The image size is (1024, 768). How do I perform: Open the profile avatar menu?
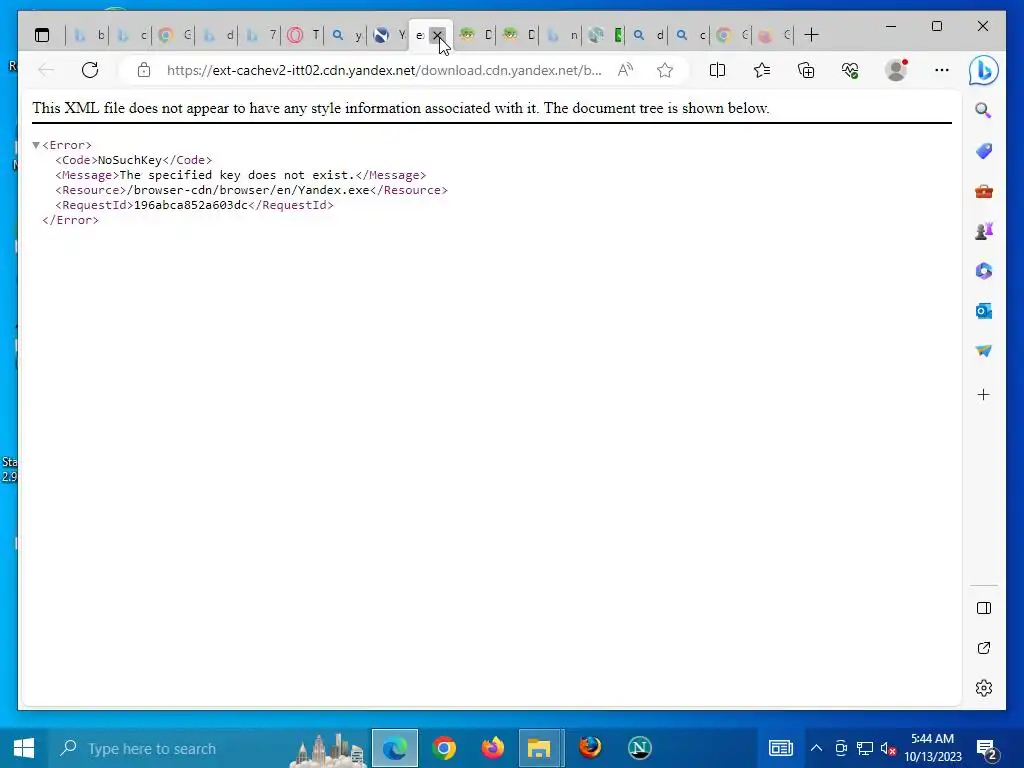tap(896, 70)
